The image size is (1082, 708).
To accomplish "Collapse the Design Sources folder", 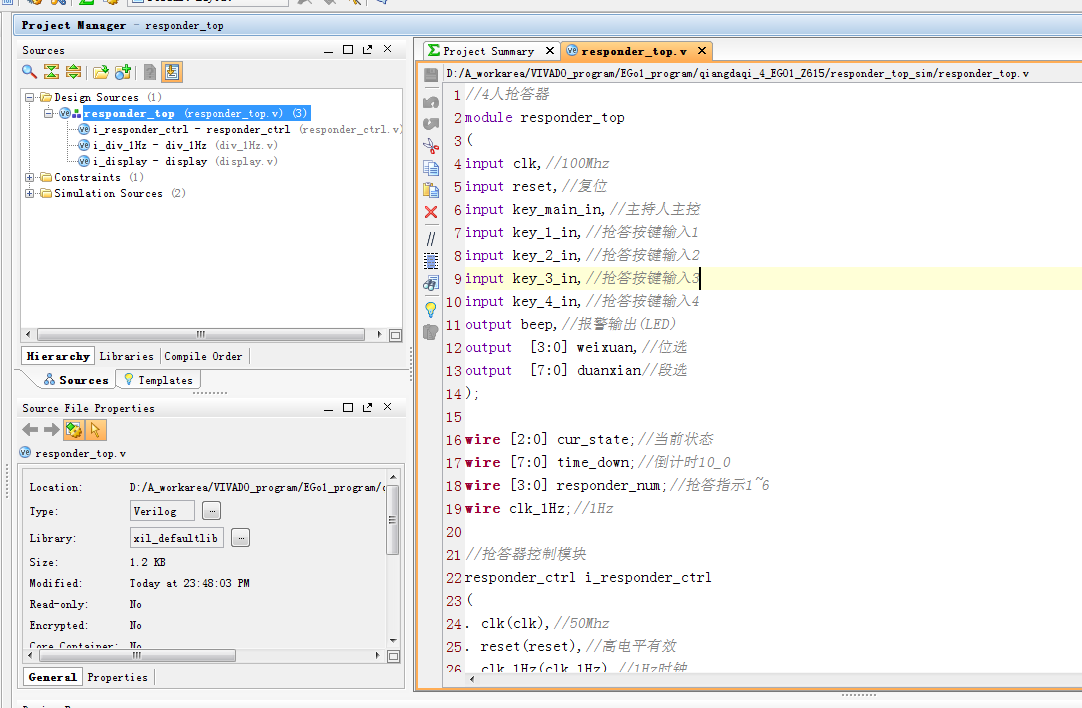I will point(30,97).
